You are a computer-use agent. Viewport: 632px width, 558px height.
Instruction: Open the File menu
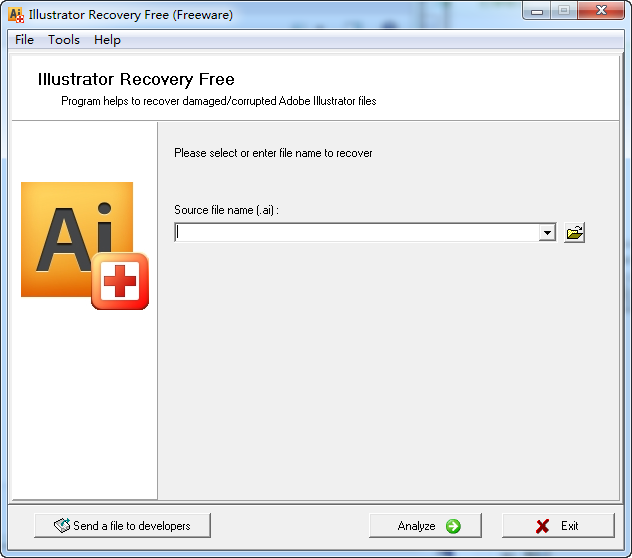[x=24, y=40]
